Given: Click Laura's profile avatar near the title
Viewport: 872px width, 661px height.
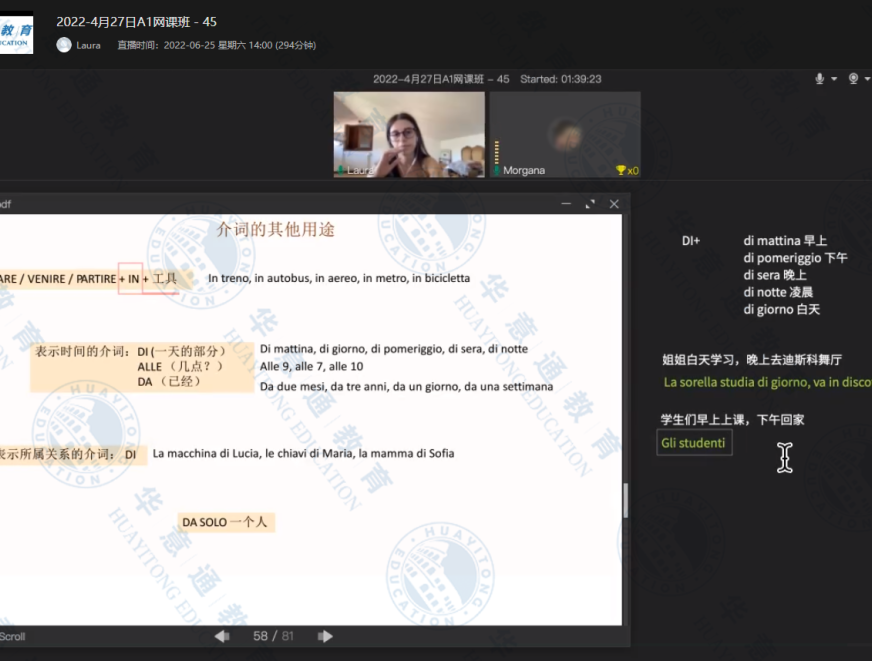Looking at the screenshot, I should [62, 45].
